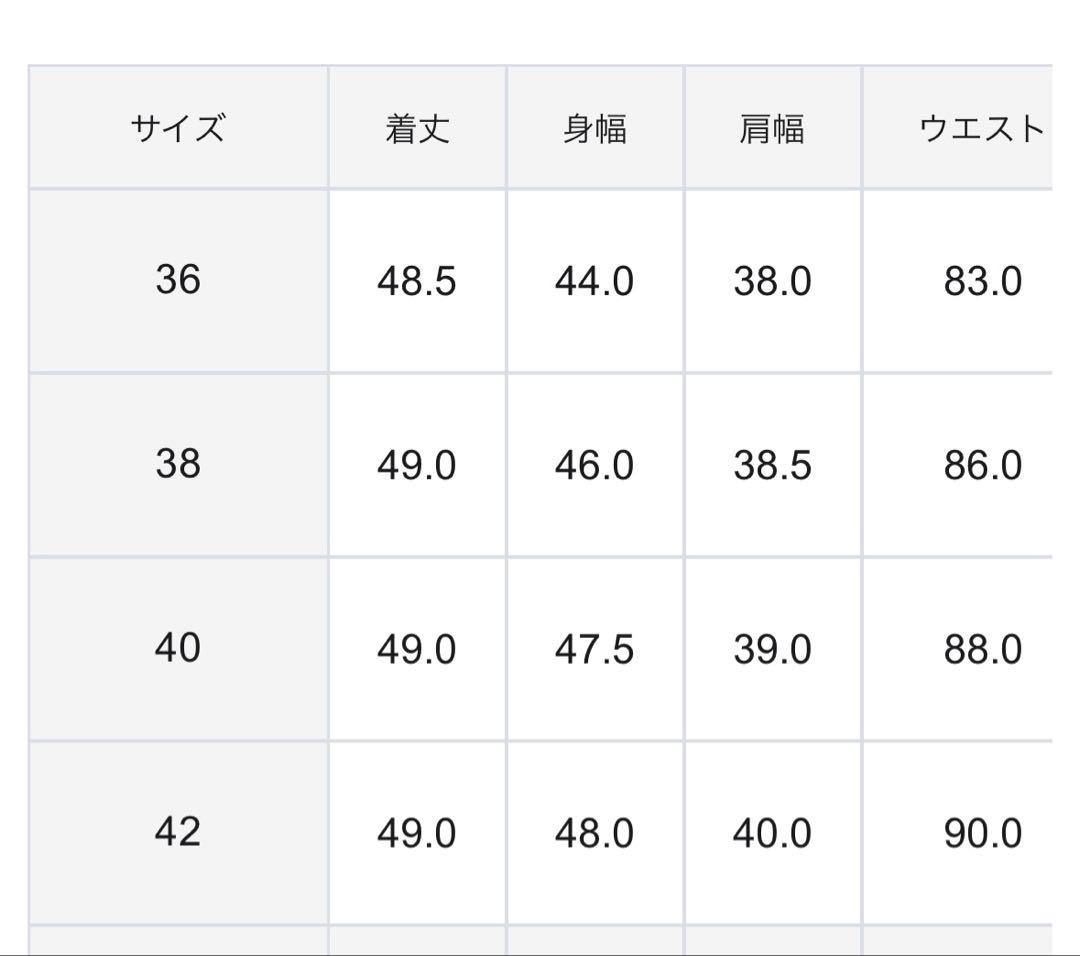Image resolution: width=1080 pixels, height=956 pixels.
Task: Click the 48.5 length value
Action: [417, 282]
